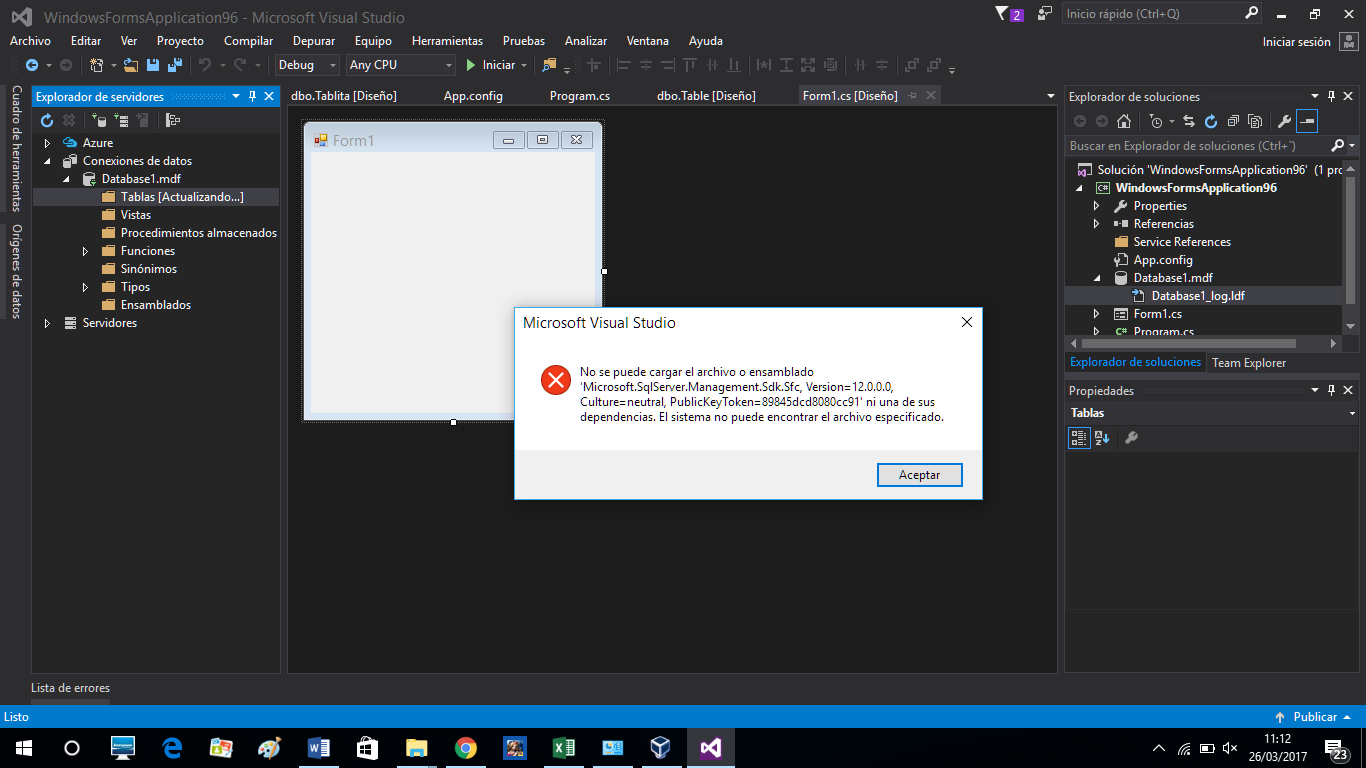Screen dimensions: 1366x768
Task: Toggle Alphabetical sort in Propiedades
Action: pyautogui.click(x=1102, y=438)
